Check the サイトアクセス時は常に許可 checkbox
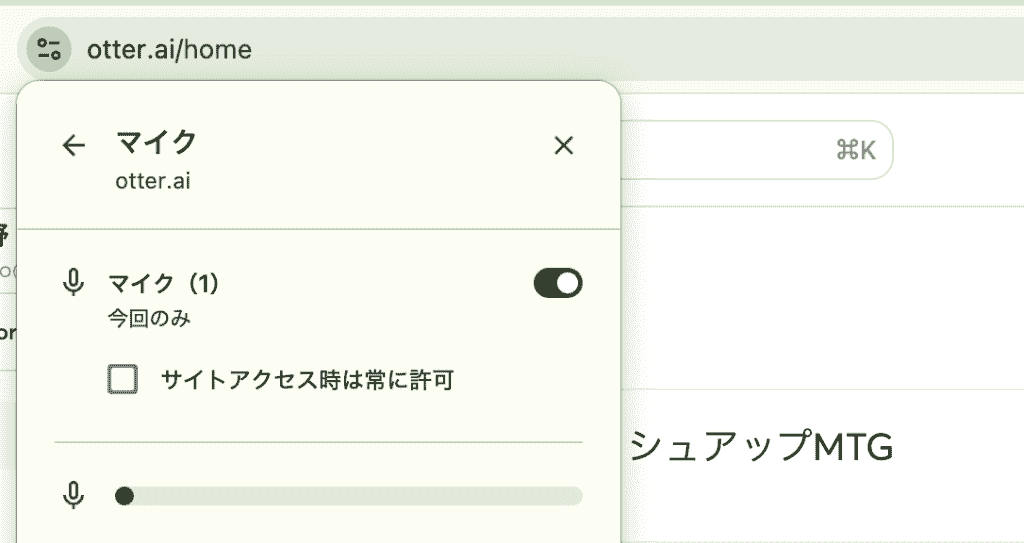This screenshot has height=543, width=1024. coord(123,379)
